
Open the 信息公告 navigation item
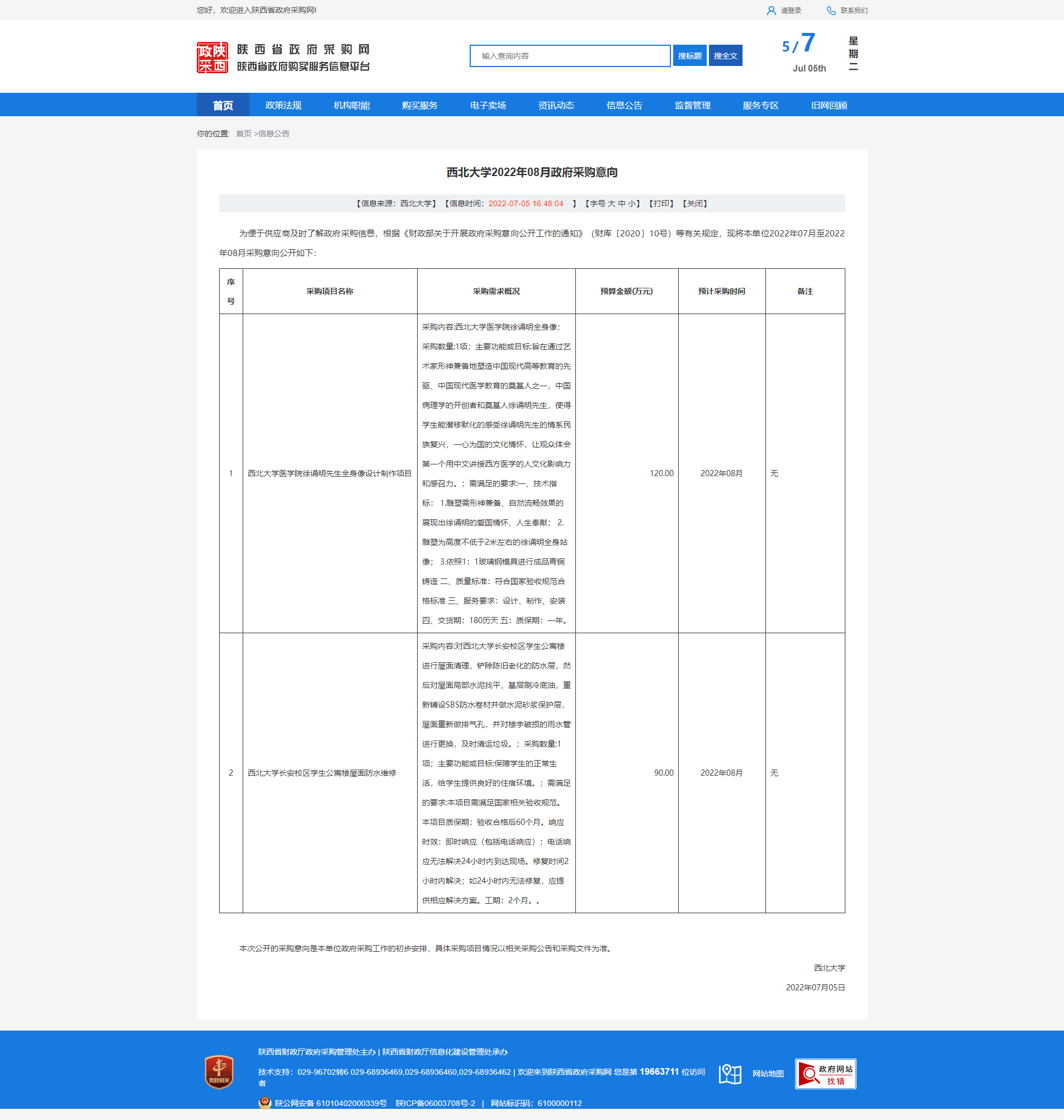point(624,106)
